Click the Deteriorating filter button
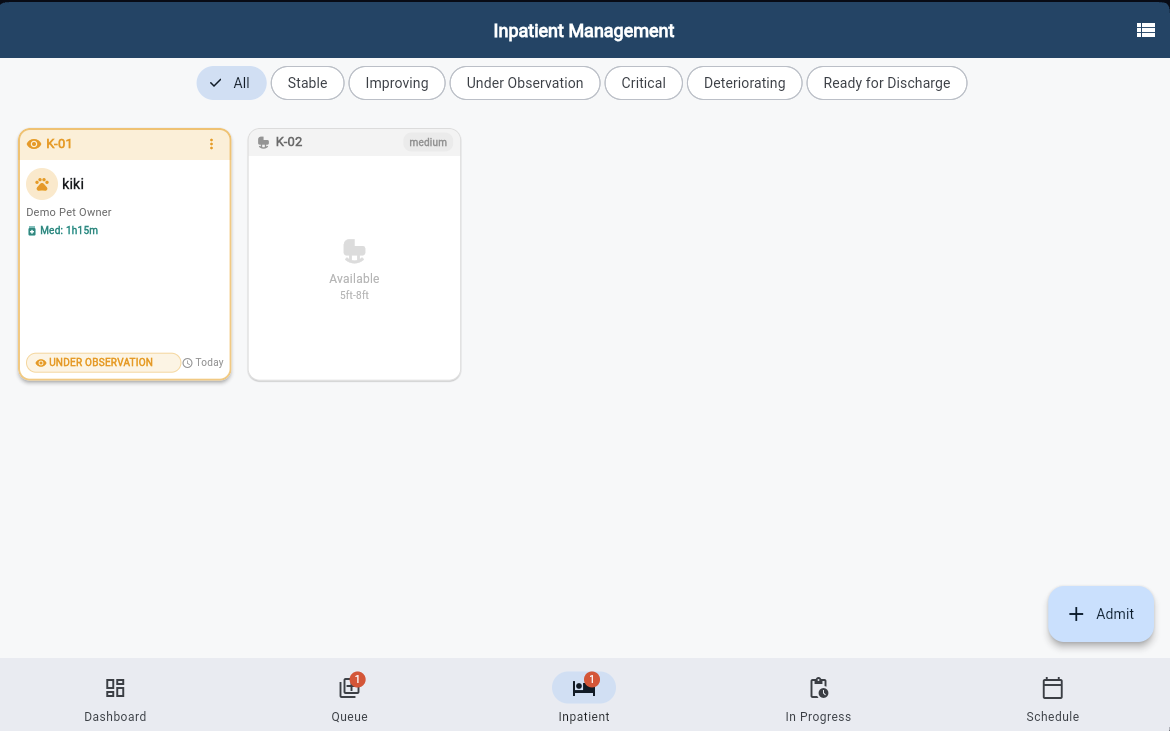Viewport: 1170px width, 731px height. 744,83
